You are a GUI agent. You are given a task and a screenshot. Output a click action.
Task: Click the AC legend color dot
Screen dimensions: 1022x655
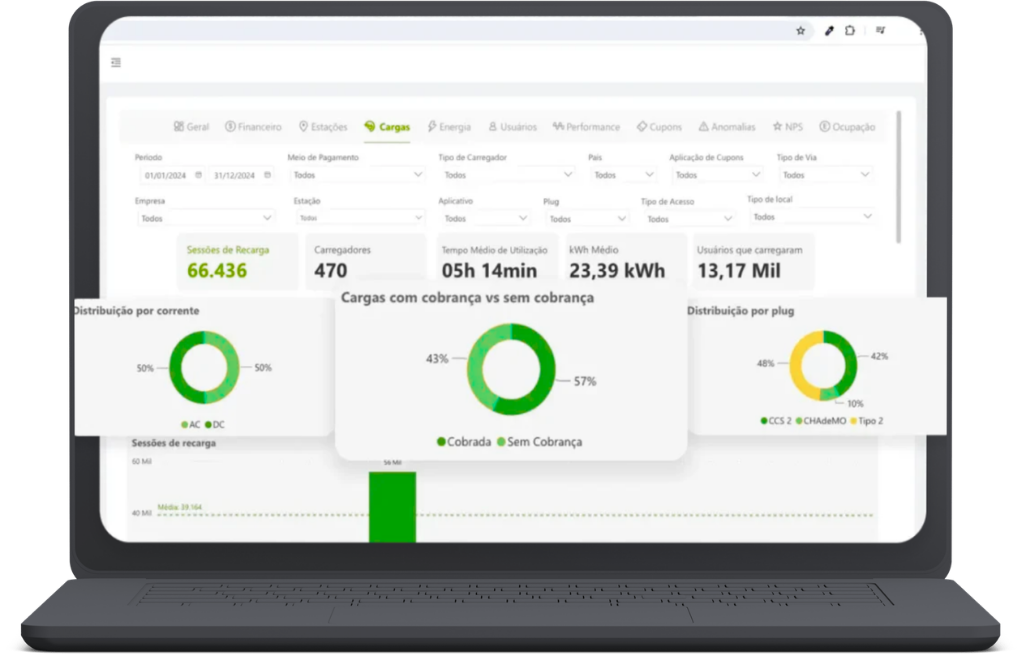(x=184, y=424)
